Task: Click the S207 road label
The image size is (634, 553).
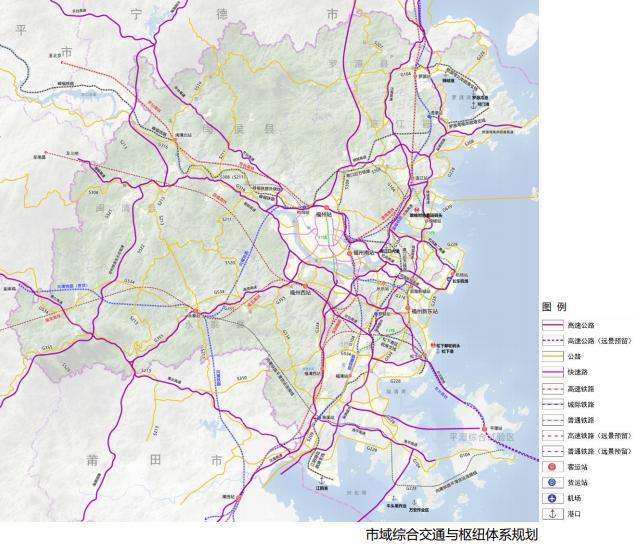Action: [378, 45]
